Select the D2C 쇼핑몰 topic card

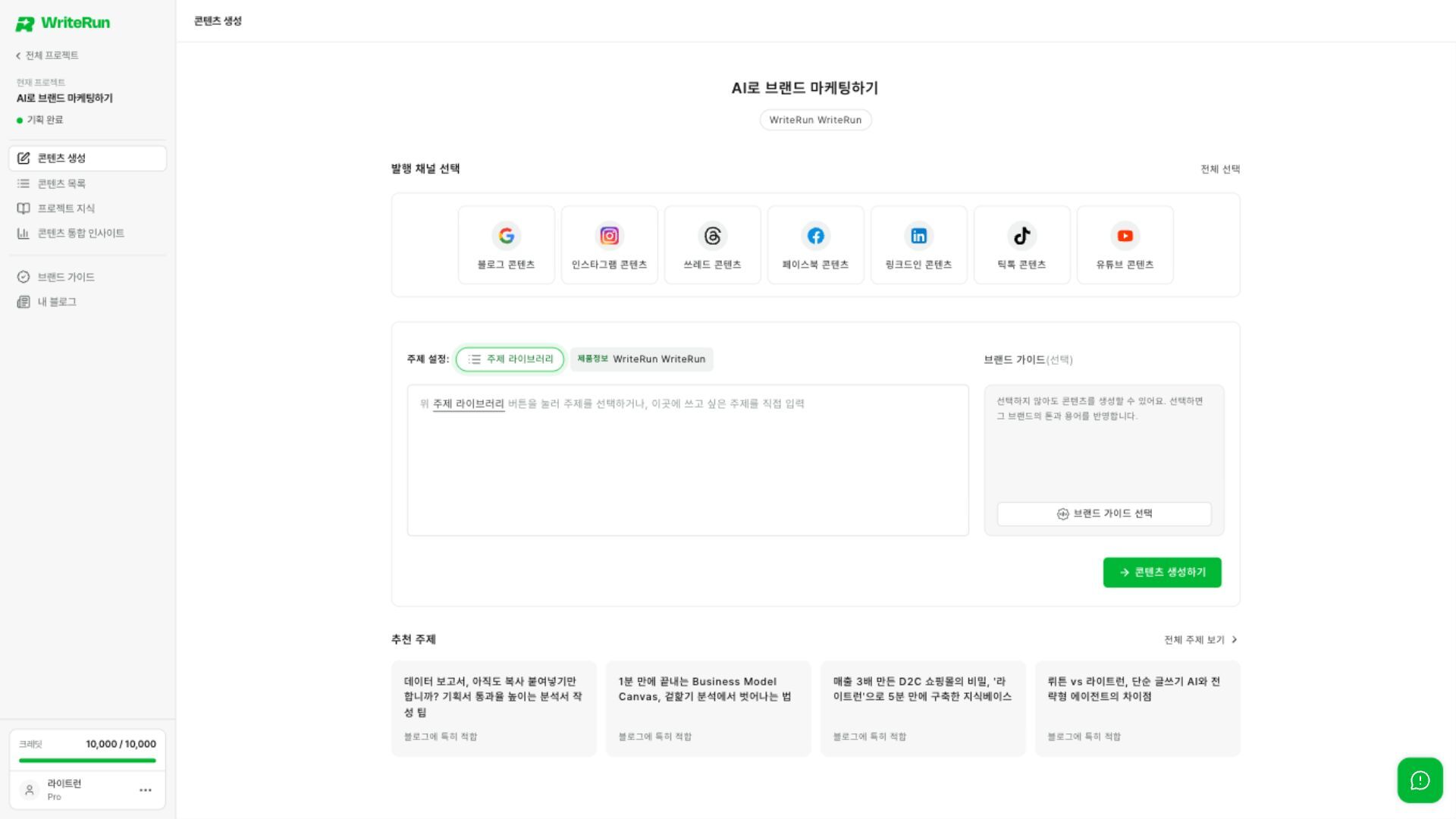coord(923,708)
